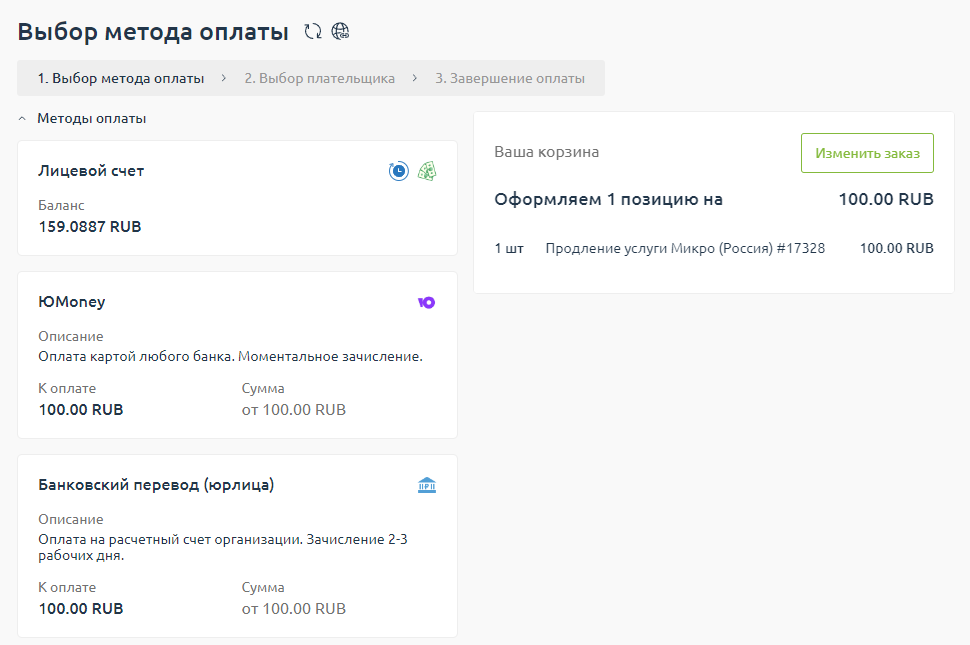Click the blue bank building icon
This screenshot has height=645, width=970.
[x=427, y=485]
